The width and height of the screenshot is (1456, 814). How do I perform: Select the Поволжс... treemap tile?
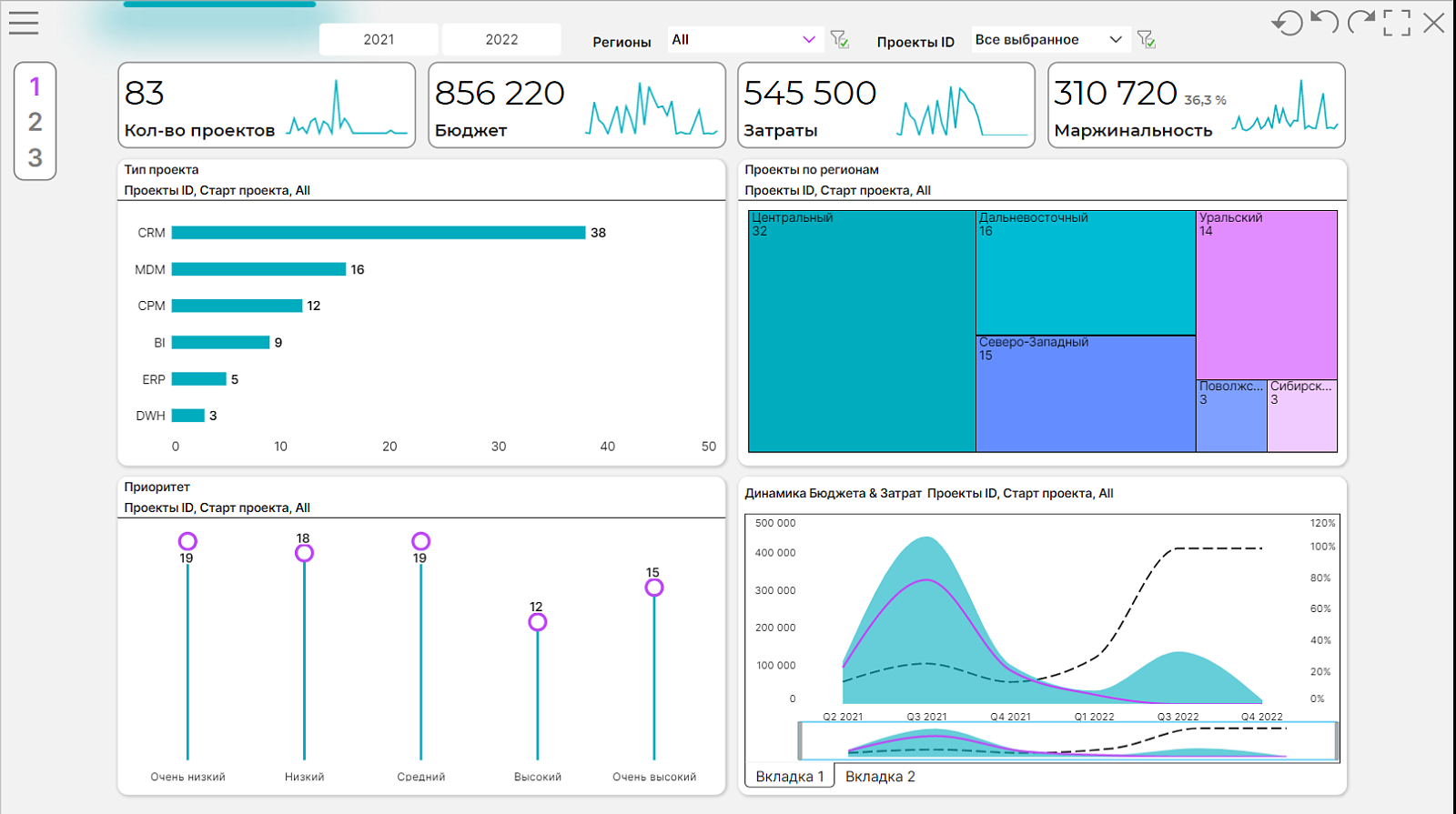(x=1231, y=416)
